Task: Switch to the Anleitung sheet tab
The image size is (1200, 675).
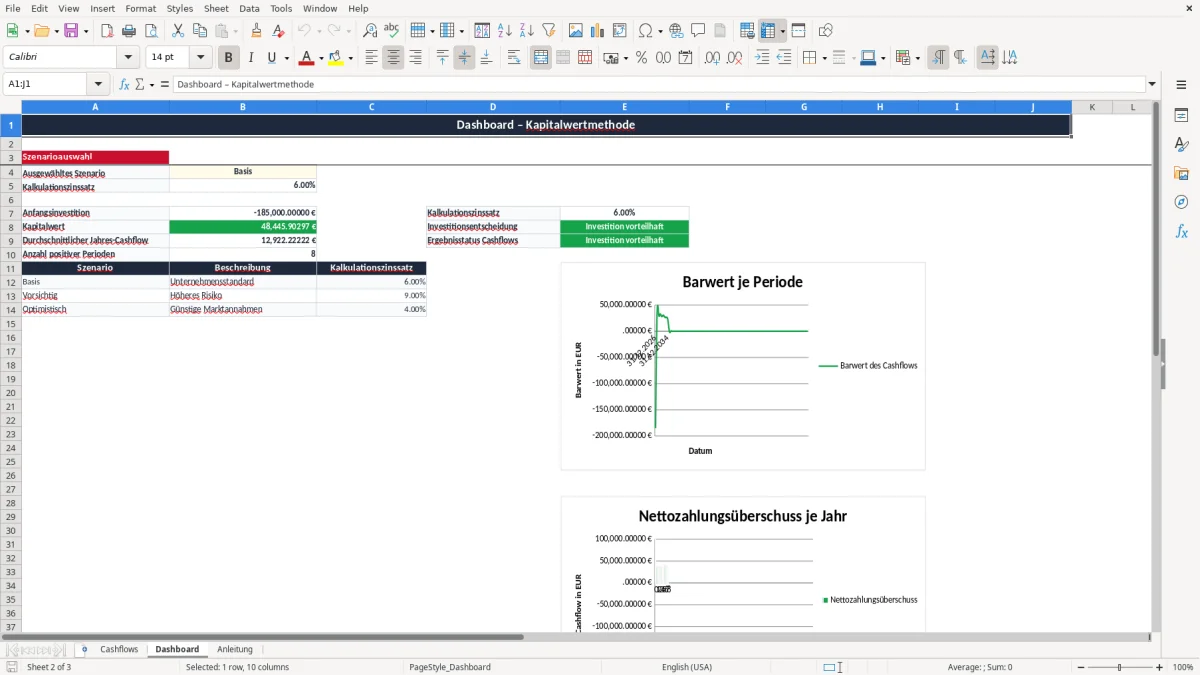Action: 235,650
